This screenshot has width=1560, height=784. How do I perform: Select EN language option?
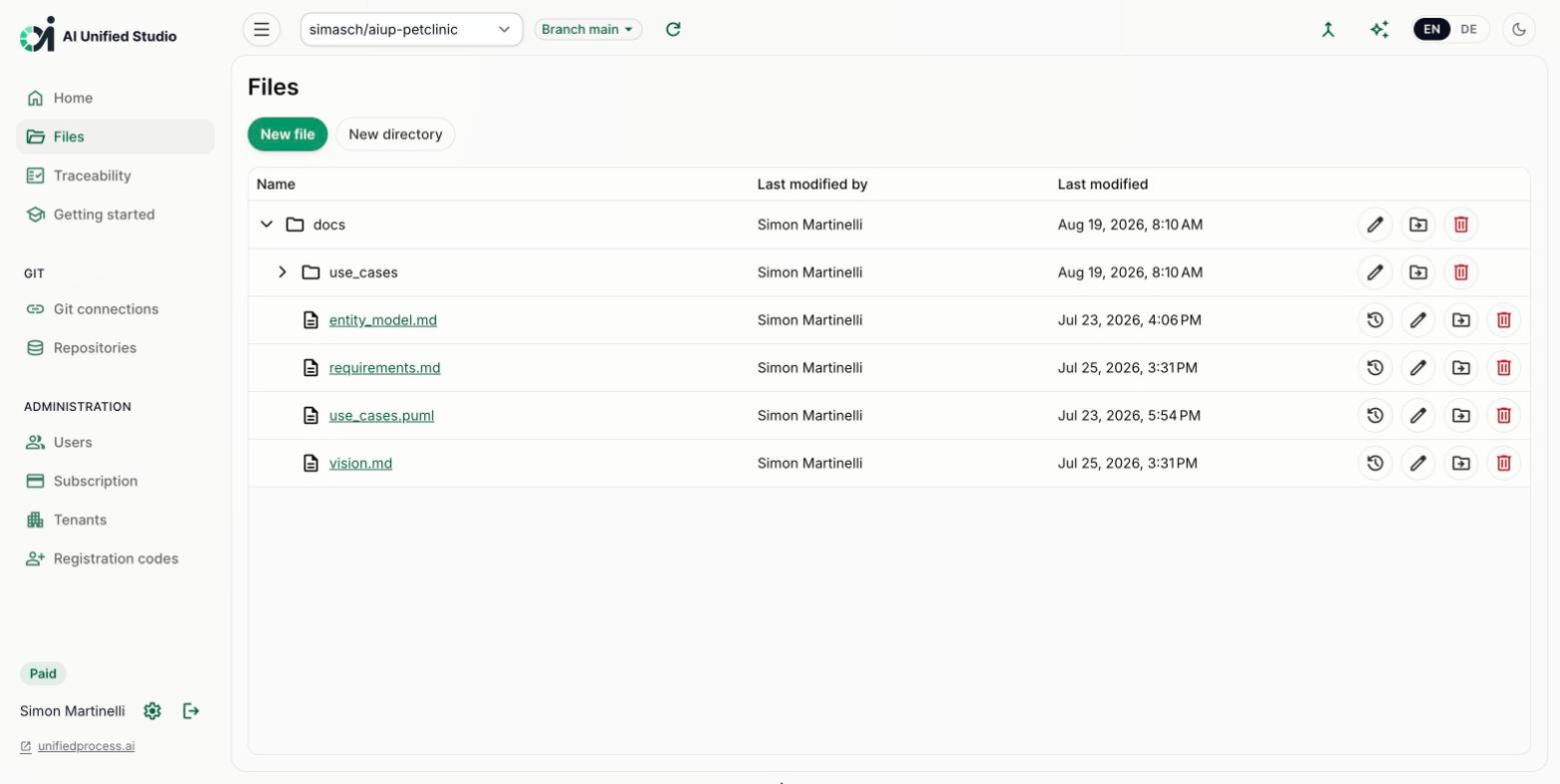click(x=1432, y=30)
